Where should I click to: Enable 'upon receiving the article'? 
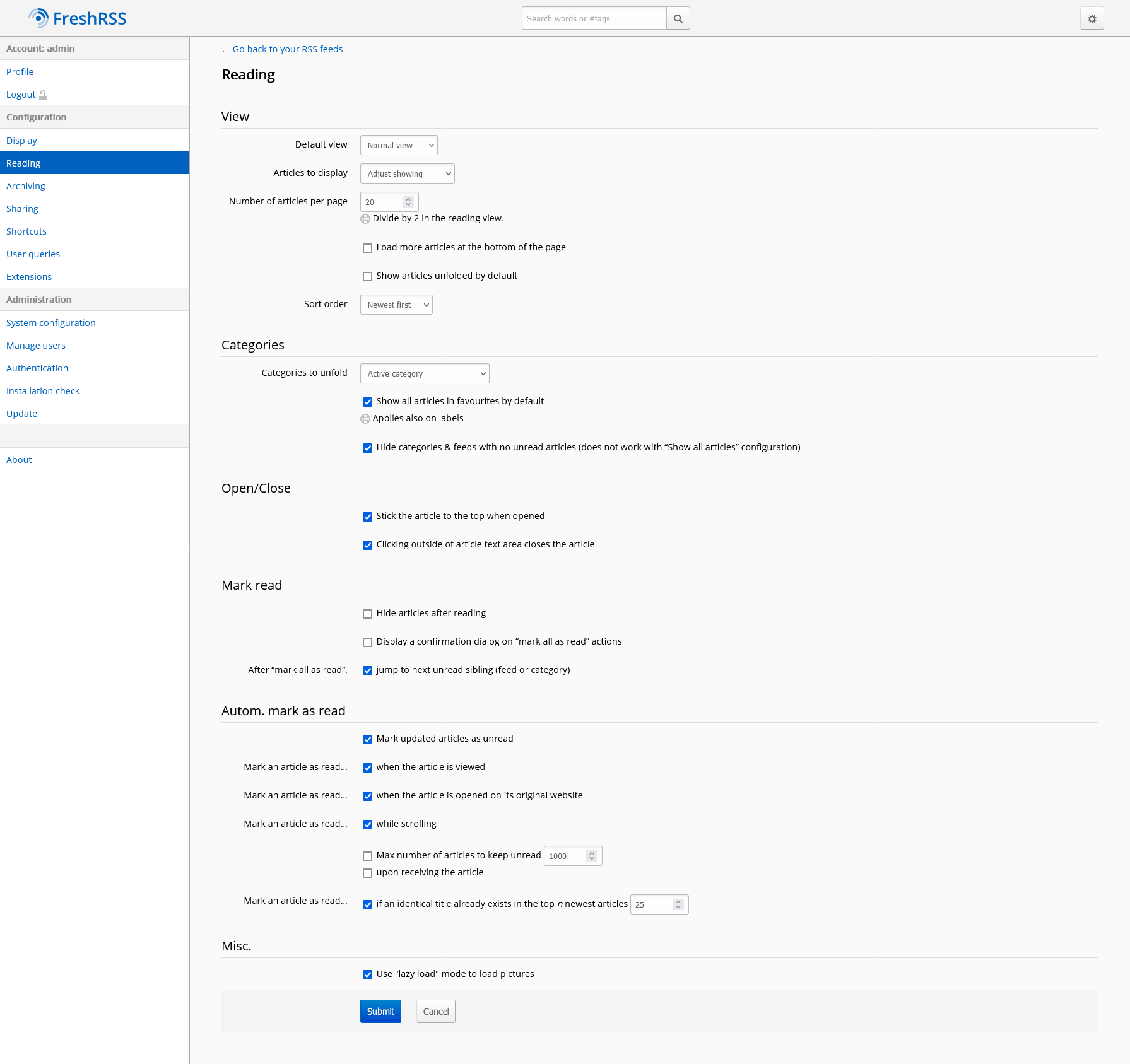[367, 873]
